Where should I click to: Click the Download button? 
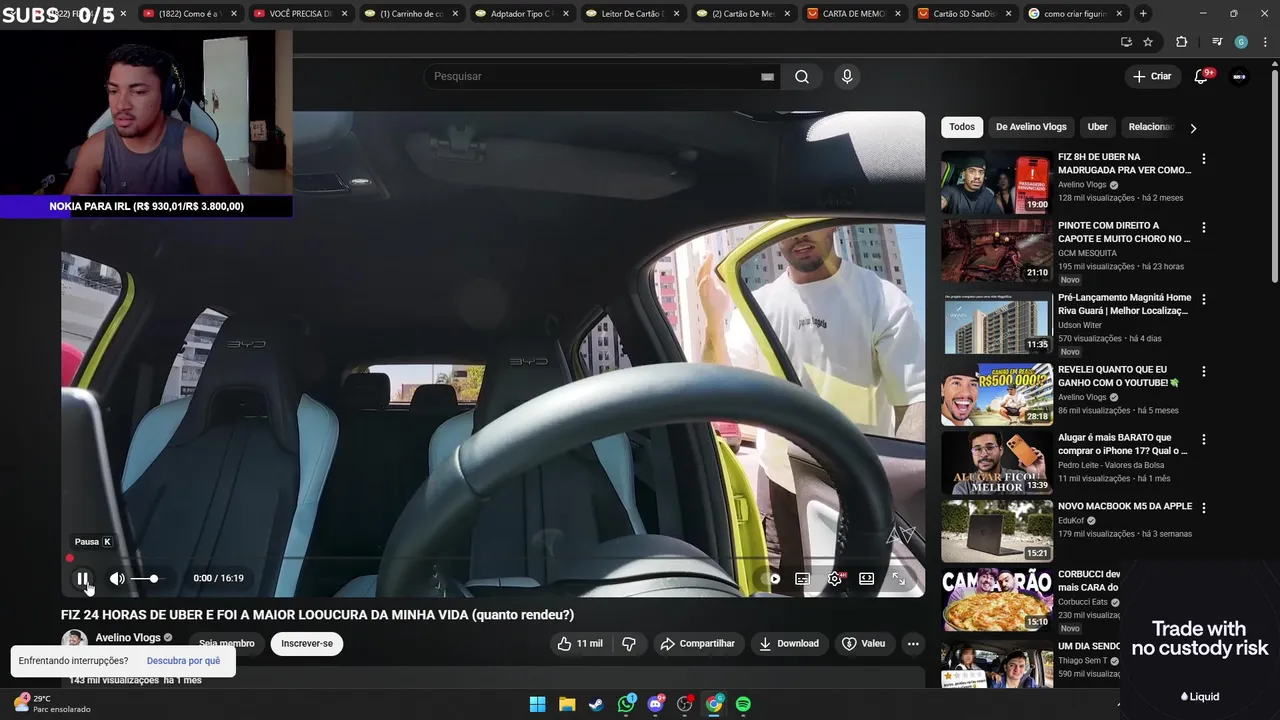point(788,644)
